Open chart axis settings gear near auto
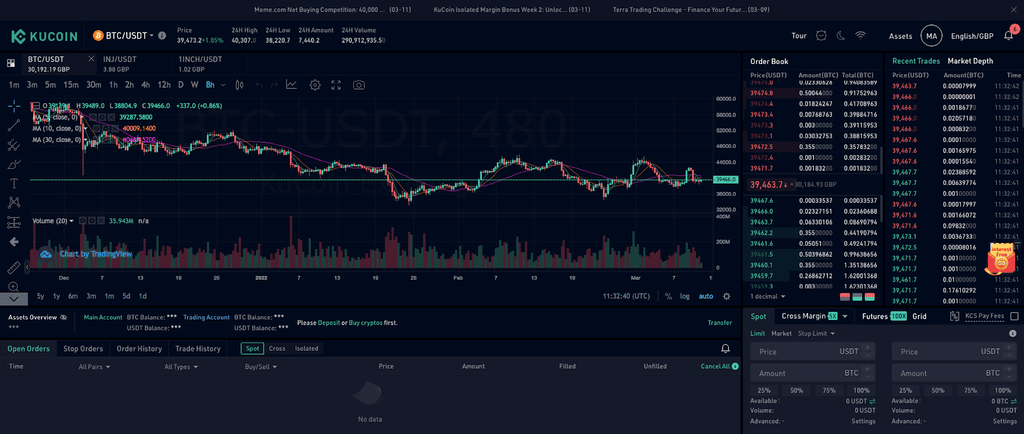 (726, 296)
